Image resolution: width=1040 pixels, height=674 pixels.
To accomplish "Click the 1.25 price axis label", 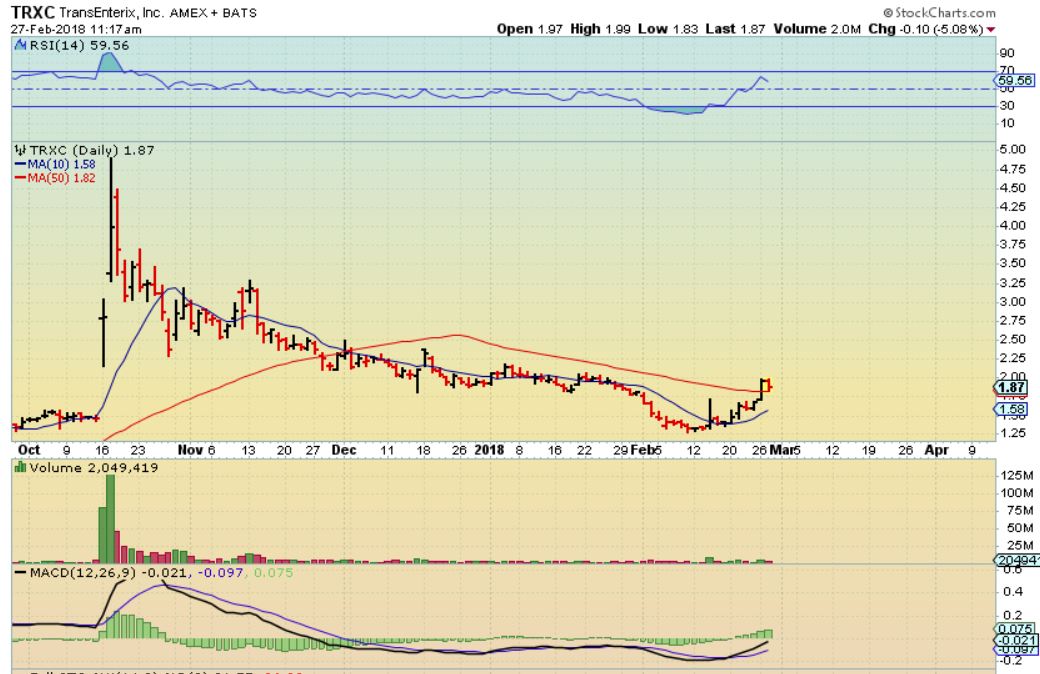I will click(1012, 433).
